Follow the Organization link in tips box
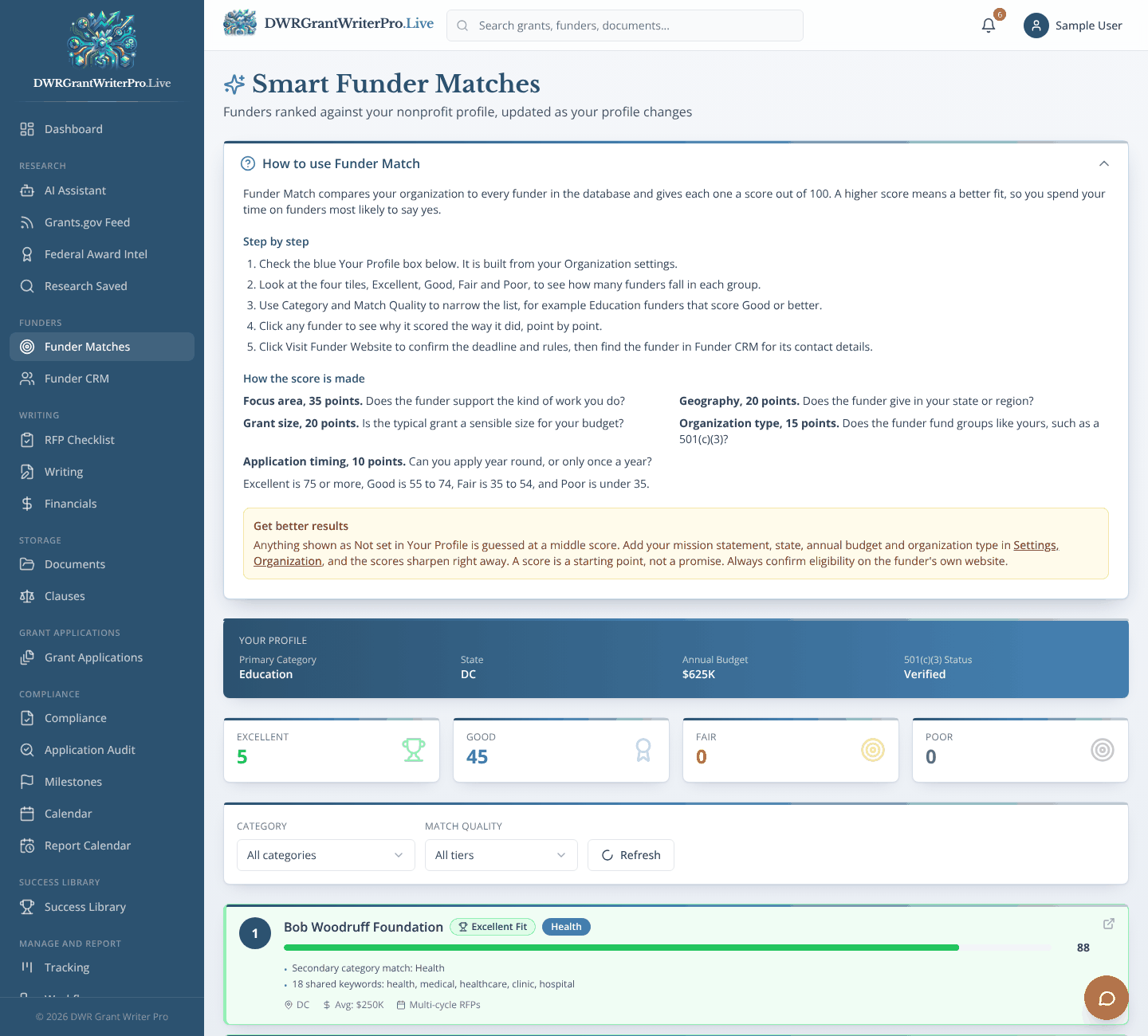This screenshot has width=1148, height=1036. (288, 561)
